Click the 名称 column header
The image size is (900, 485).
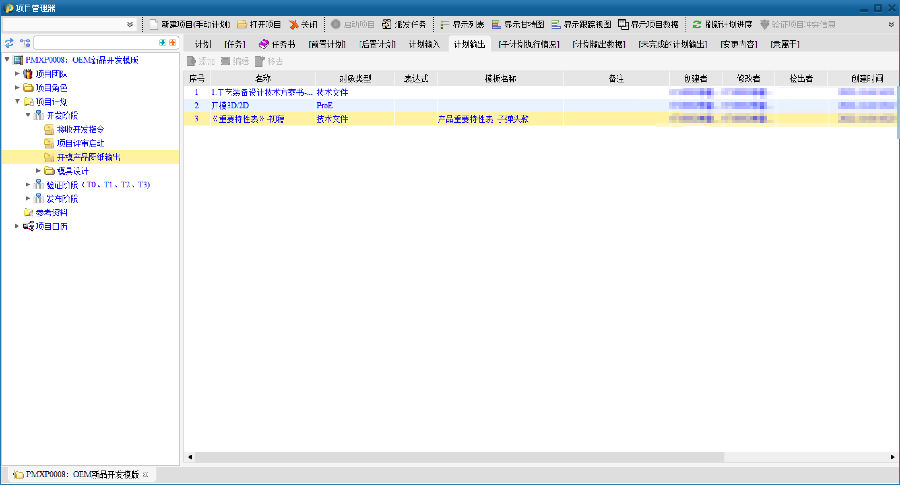pyautogui.click(x=263, y=79)
